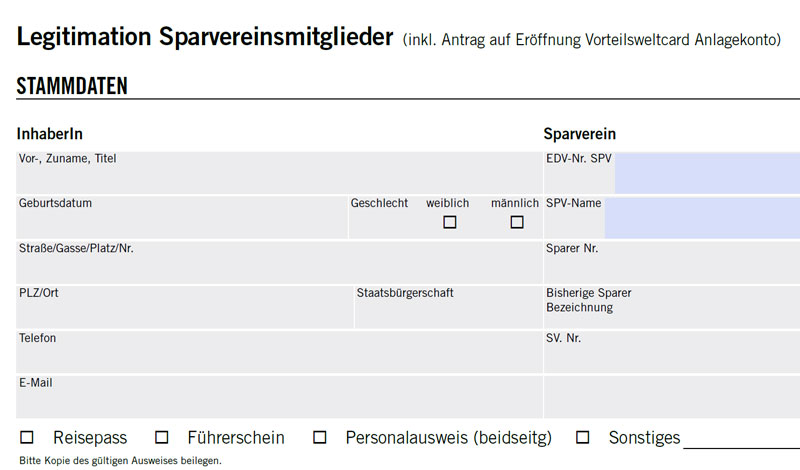Enable the Personalausweis (beidseitg) checkbox

[320, 438]
